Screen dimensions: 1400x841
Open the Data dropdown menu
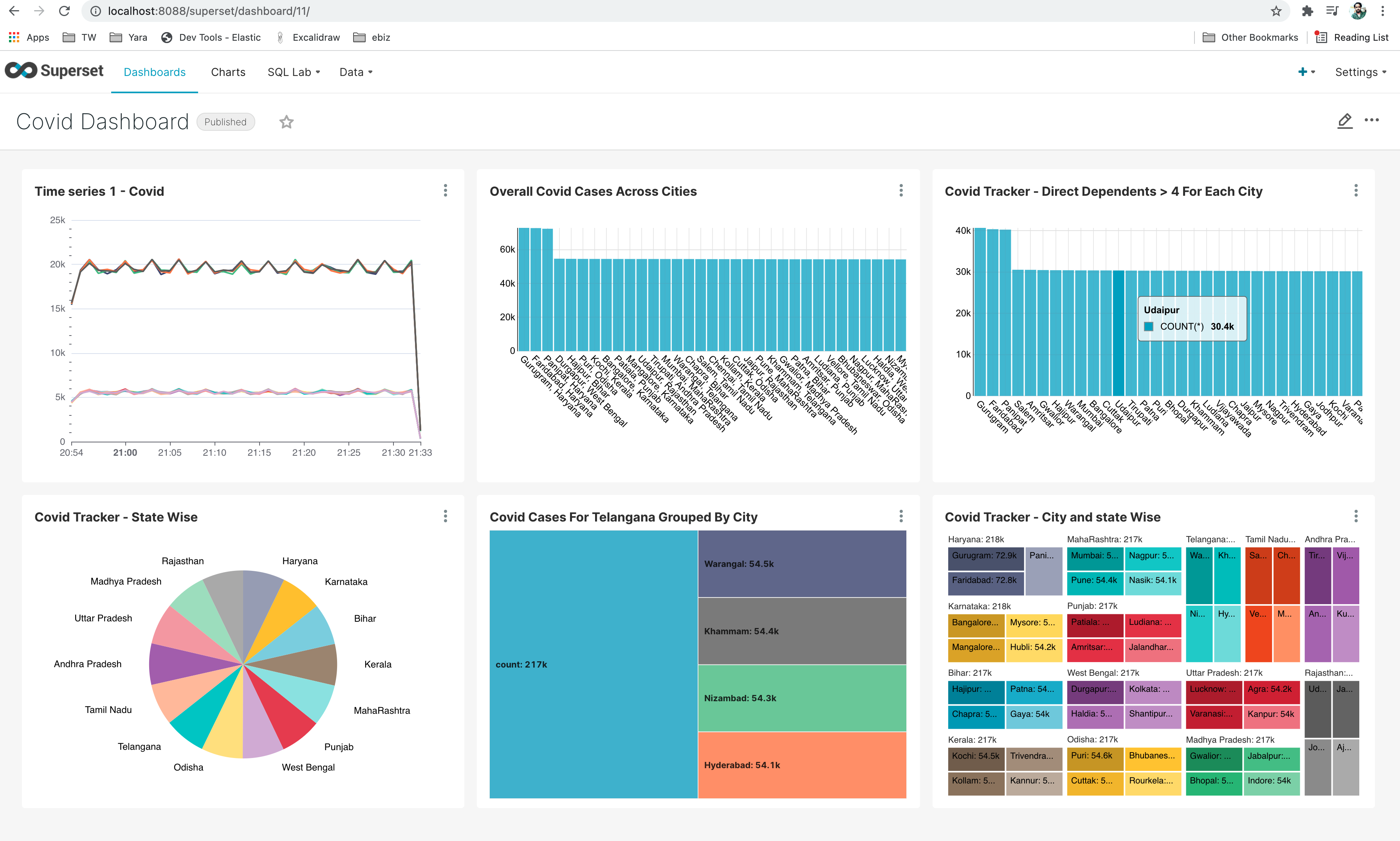(x=354, y=71)
